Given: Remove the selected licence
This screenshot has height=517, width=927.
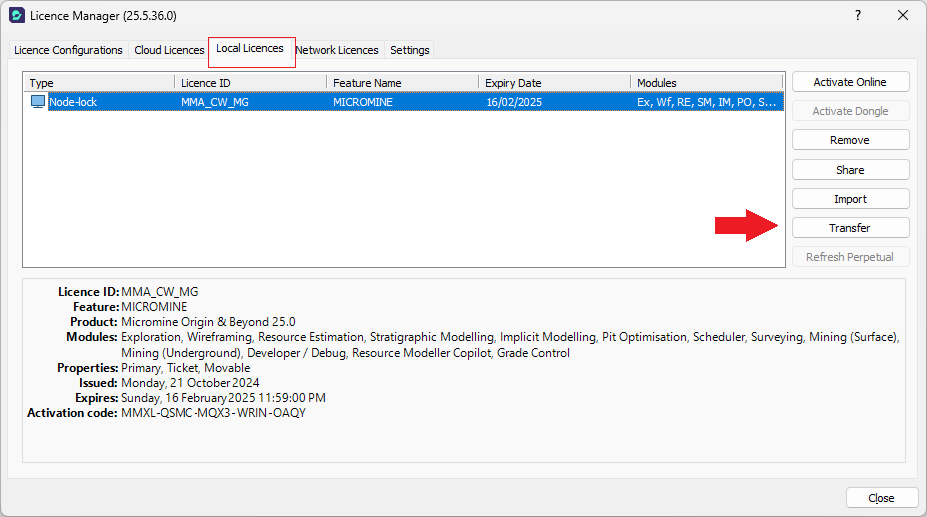Looking at the screenshot, I should 850,140.
